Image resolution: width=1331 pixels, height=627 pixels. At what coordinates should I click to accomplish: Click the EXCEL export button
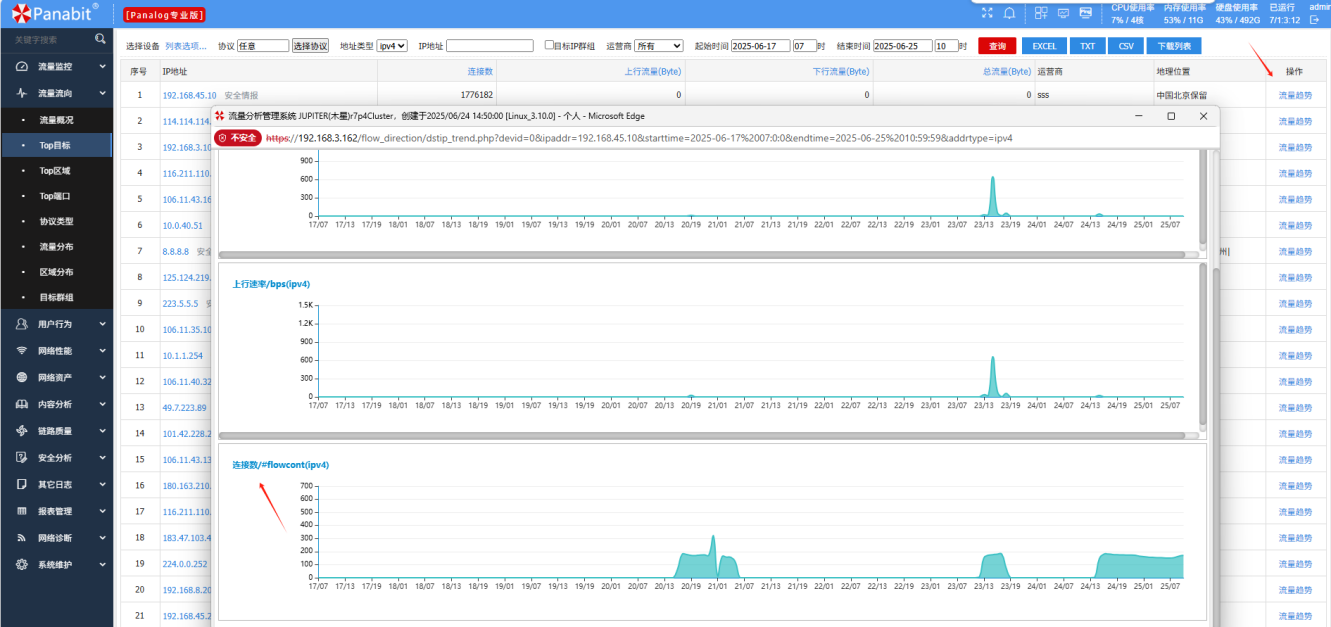[x=1044, y=46]
